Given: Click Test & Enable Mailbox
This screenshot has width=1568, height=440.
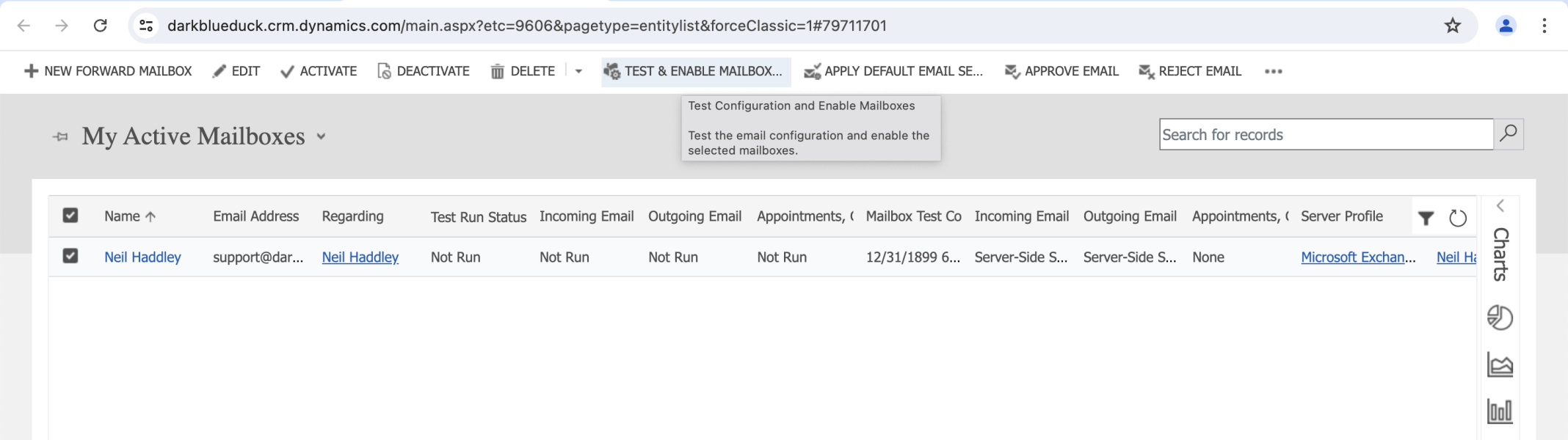Looking at the screenshot, I should click(x=695, y=71).
